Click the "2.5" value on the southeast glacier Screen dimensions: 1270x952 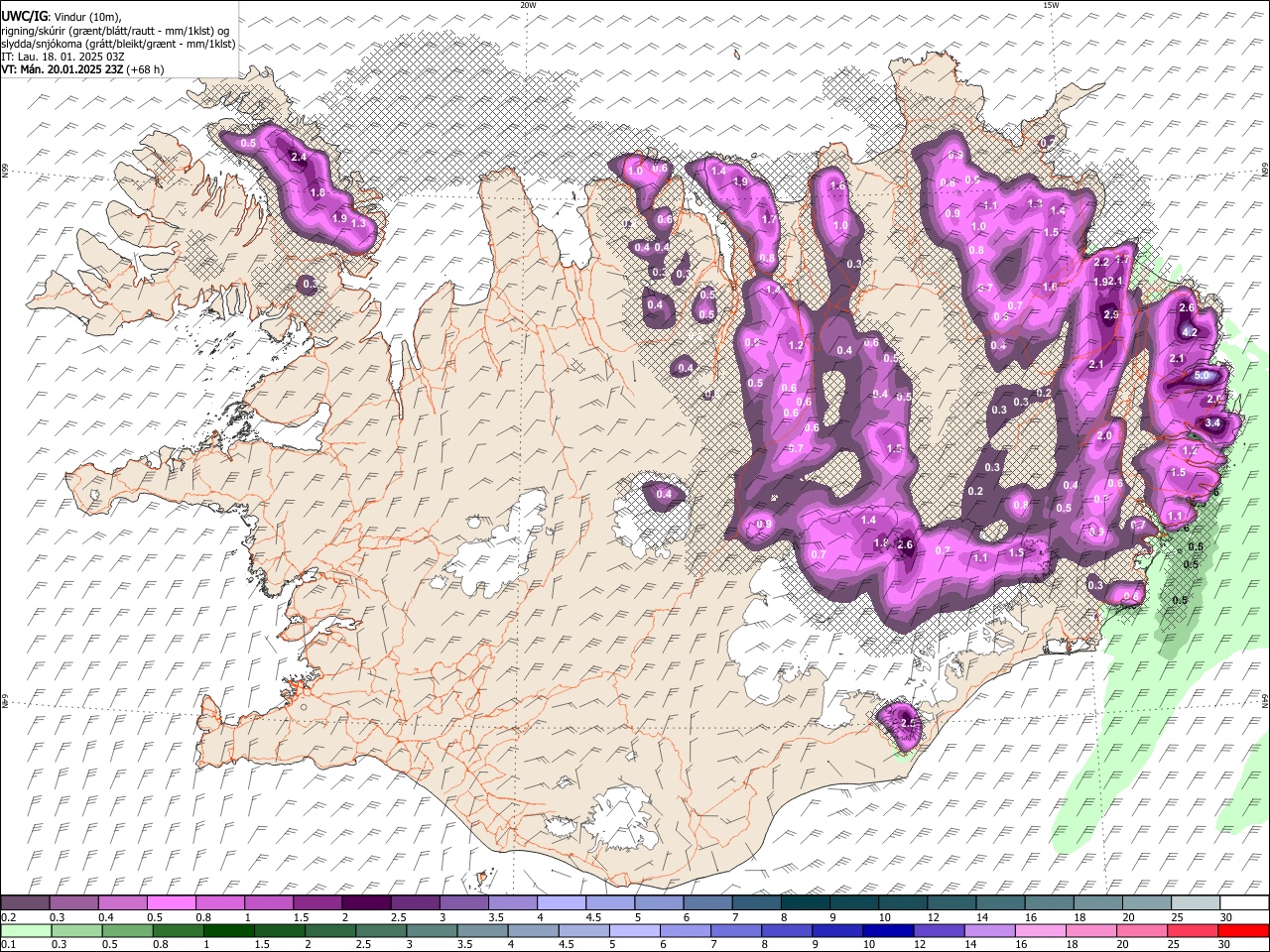point(909,723)
